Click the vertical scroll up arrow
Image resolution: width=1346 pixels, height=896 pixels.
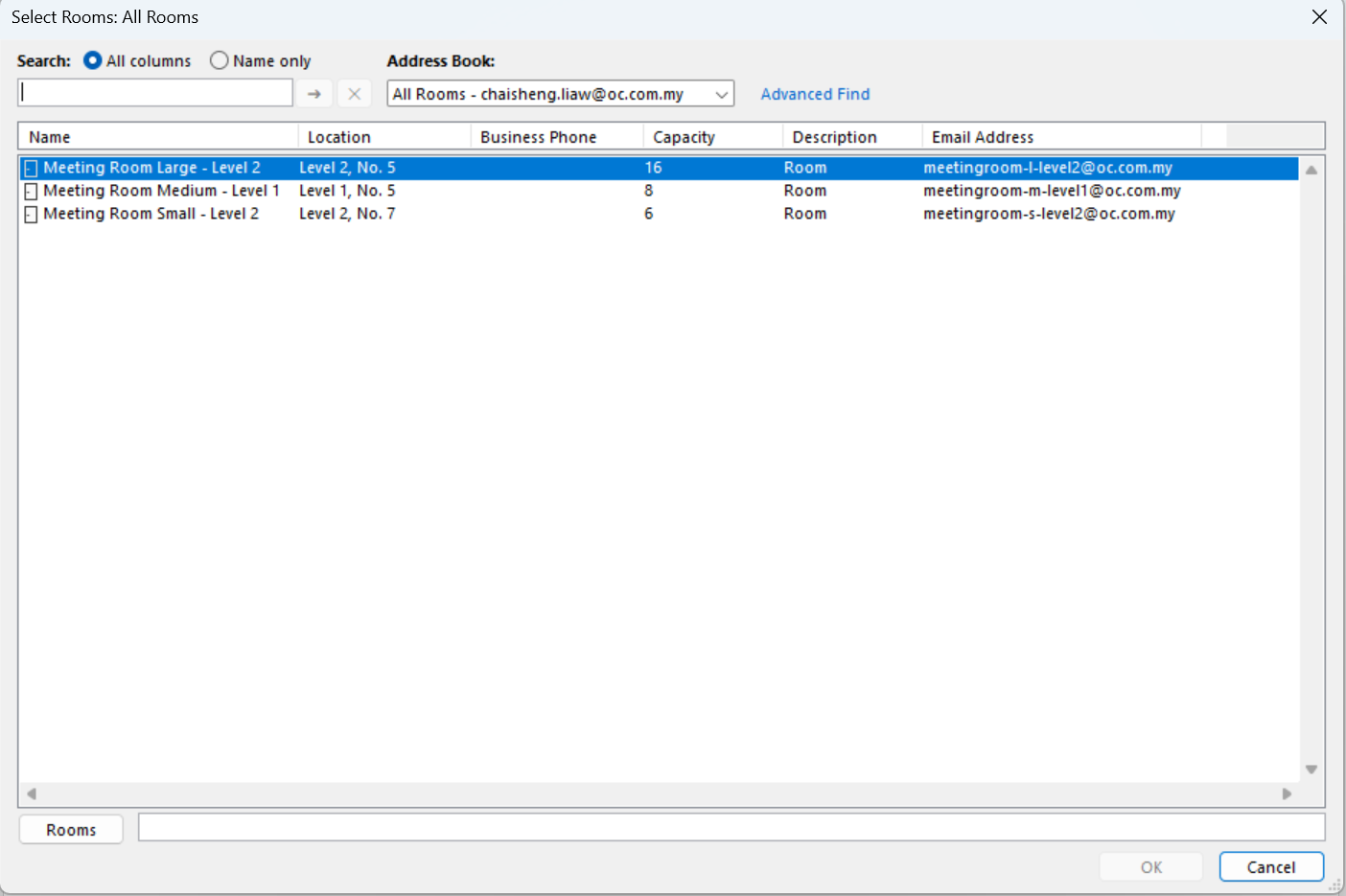1311,170
